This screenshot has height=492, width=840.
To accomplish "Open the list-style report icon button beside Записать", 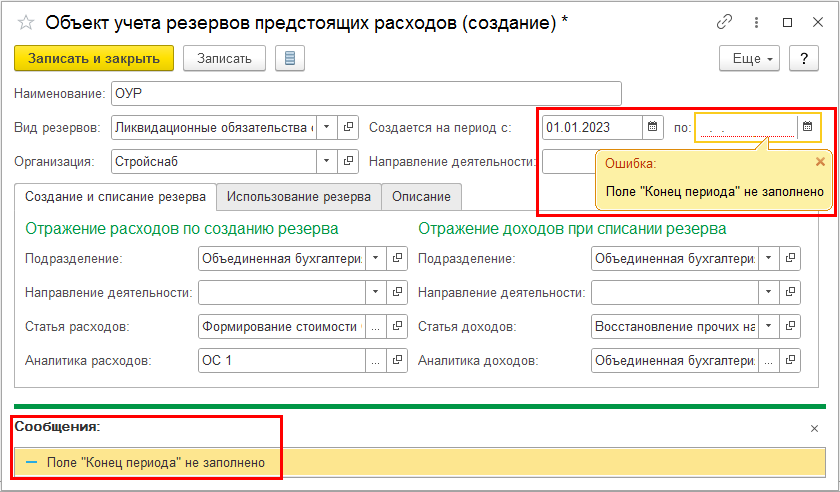I will pyautogui.click(x=290, y=58).
